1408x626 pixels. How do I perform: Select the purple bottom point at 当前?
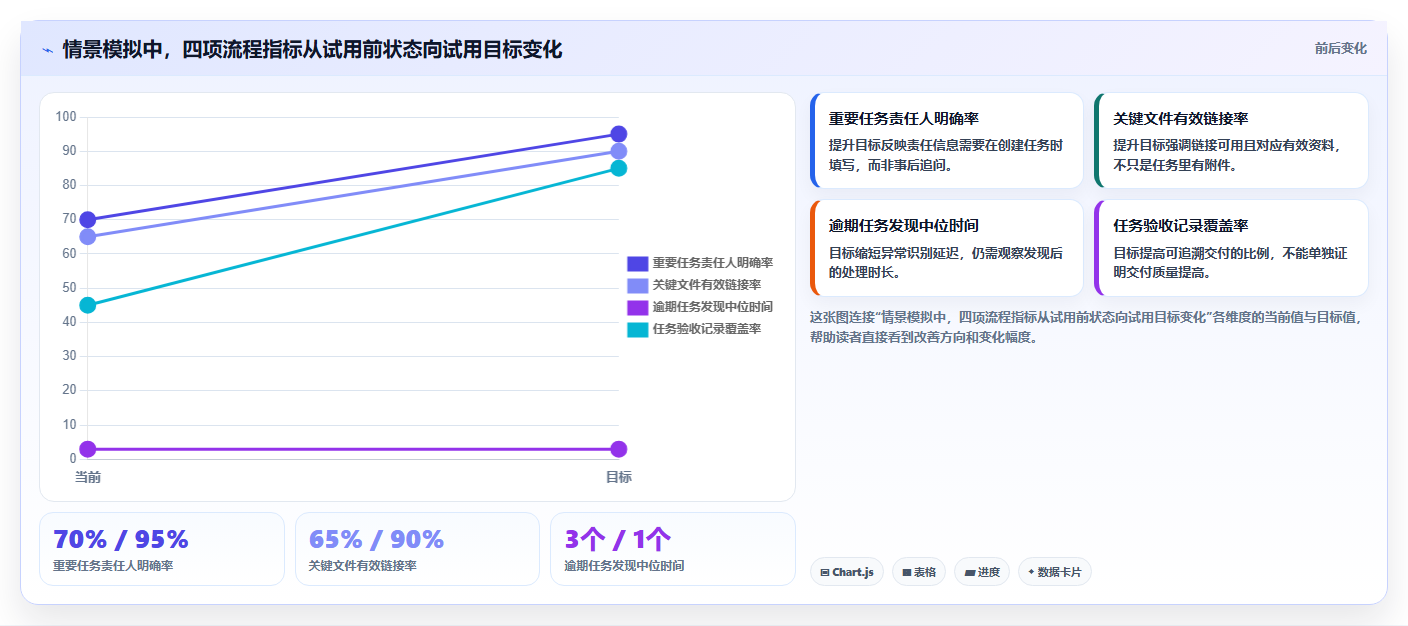click(x=88, y=449)
